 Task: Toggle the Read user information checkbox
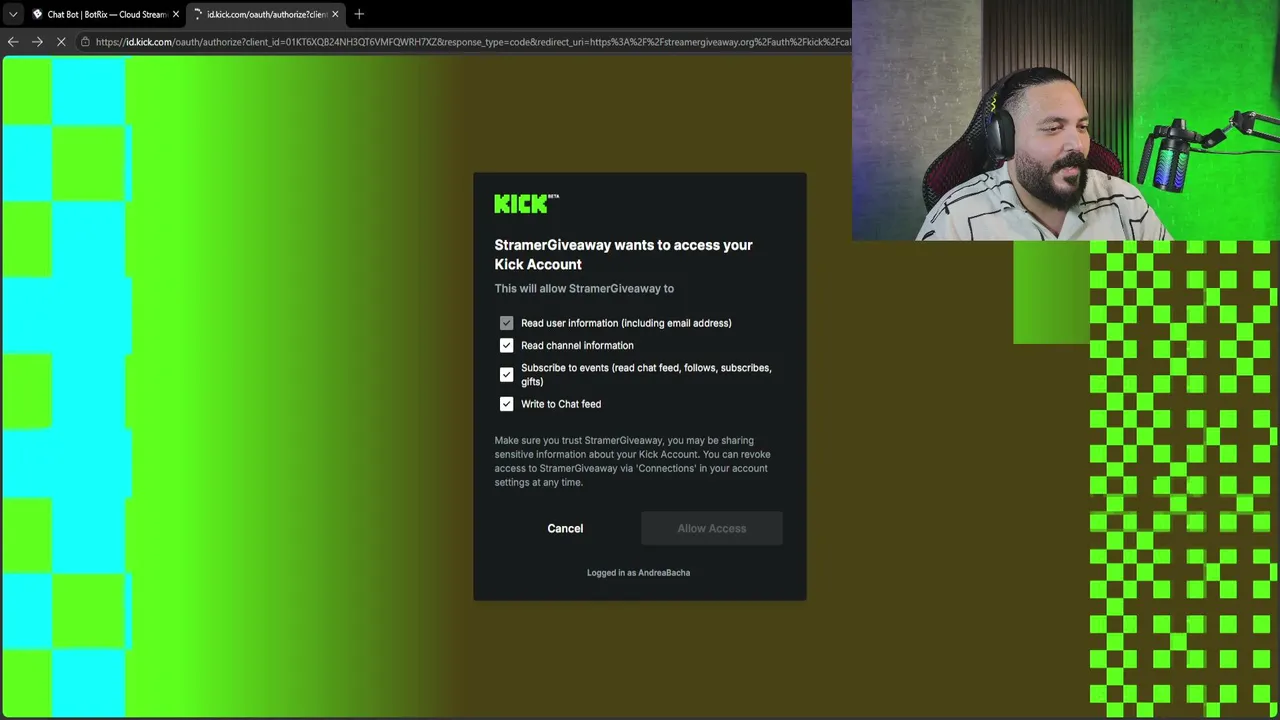[x=506, y=323]
